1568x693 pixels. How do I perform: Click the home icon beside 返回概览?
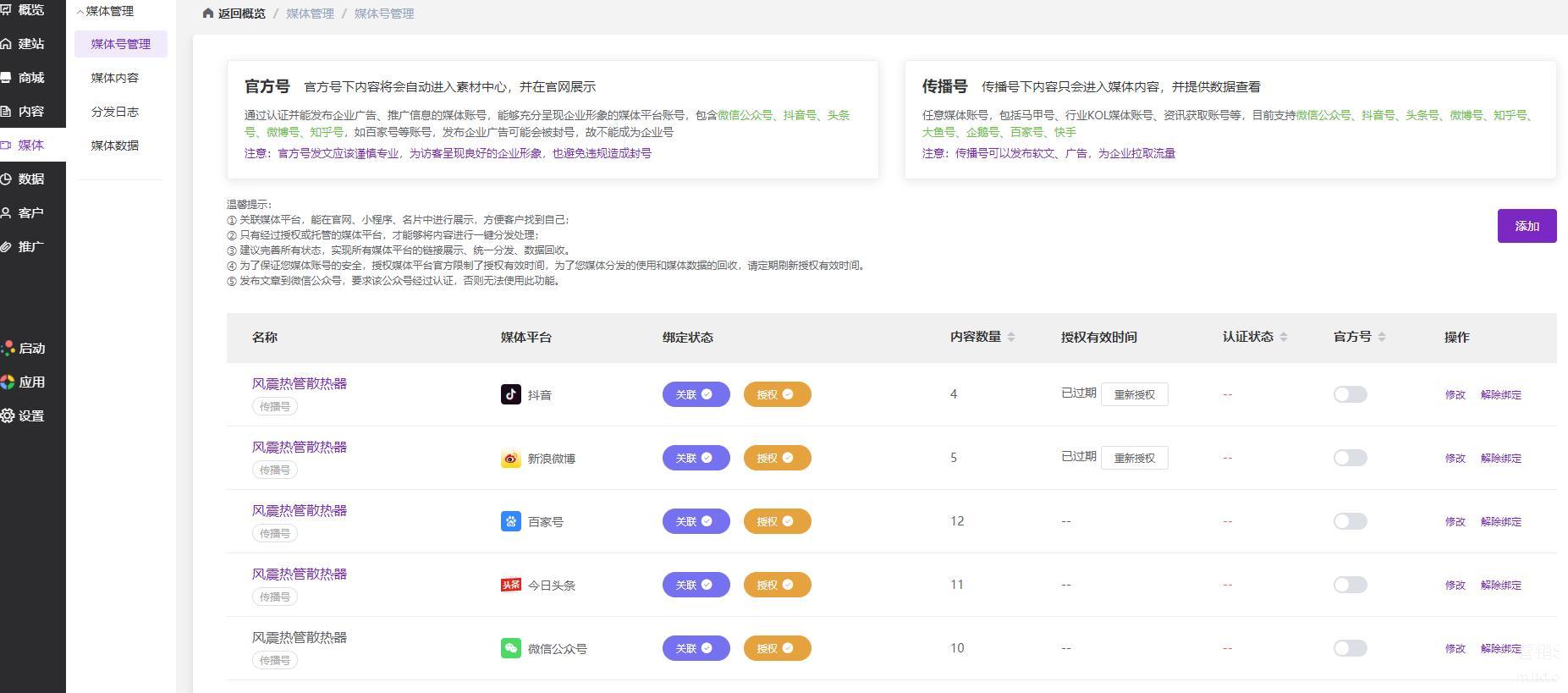(x=208, y=14)
